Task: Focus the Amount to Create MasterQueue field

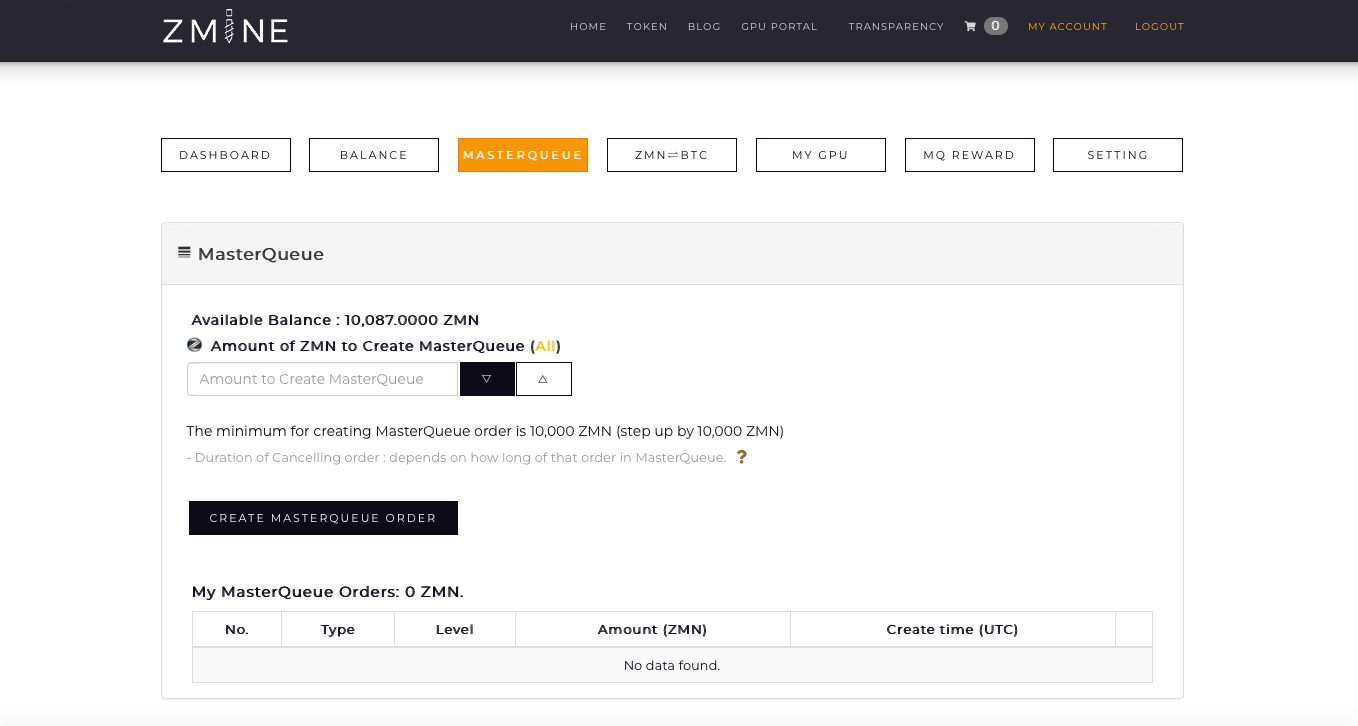Action: 322,379
